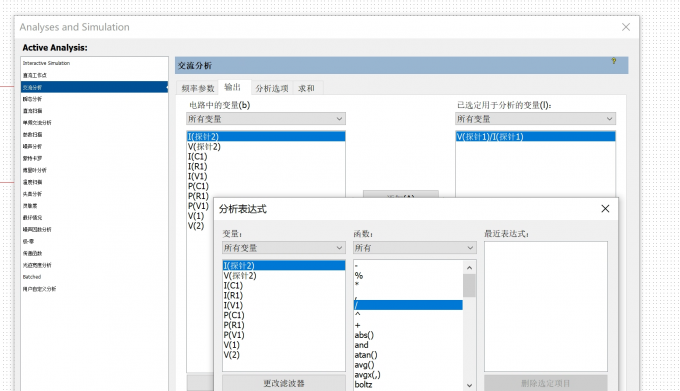This screenshot has height=391, width=680.
Task: Click the 删除选定项目 button
Action: [545, 383]
